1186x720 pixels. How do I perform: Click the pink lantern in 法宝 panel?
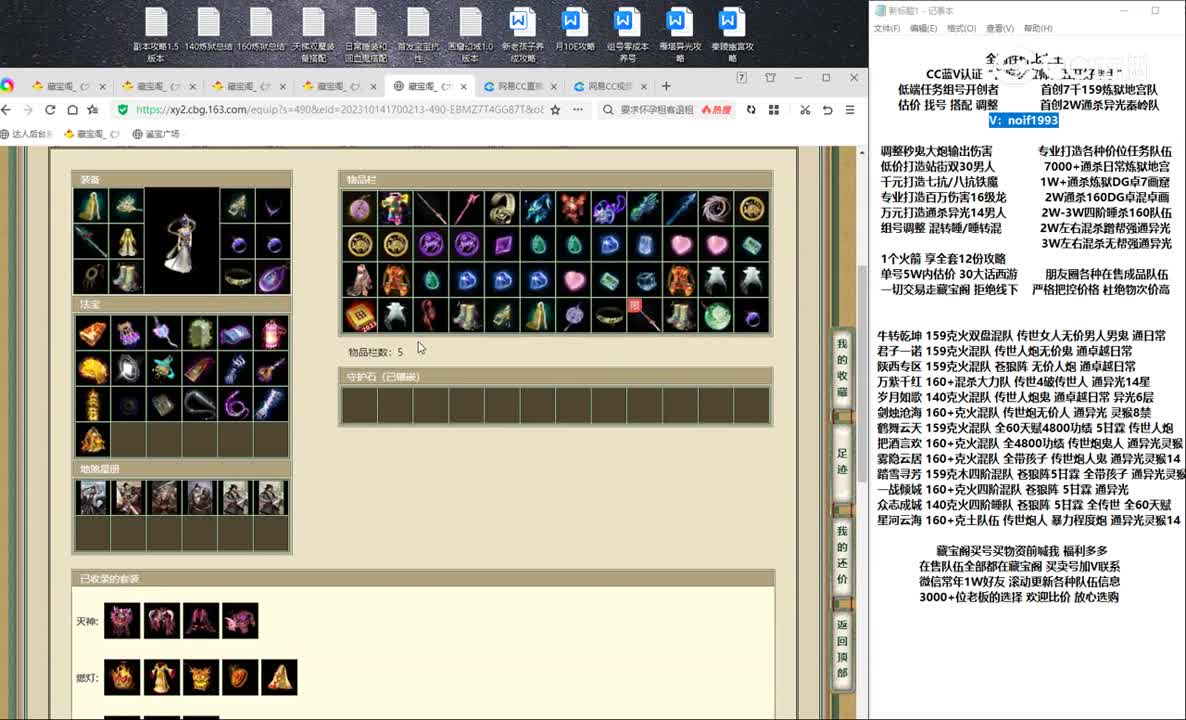pos(272,333)
